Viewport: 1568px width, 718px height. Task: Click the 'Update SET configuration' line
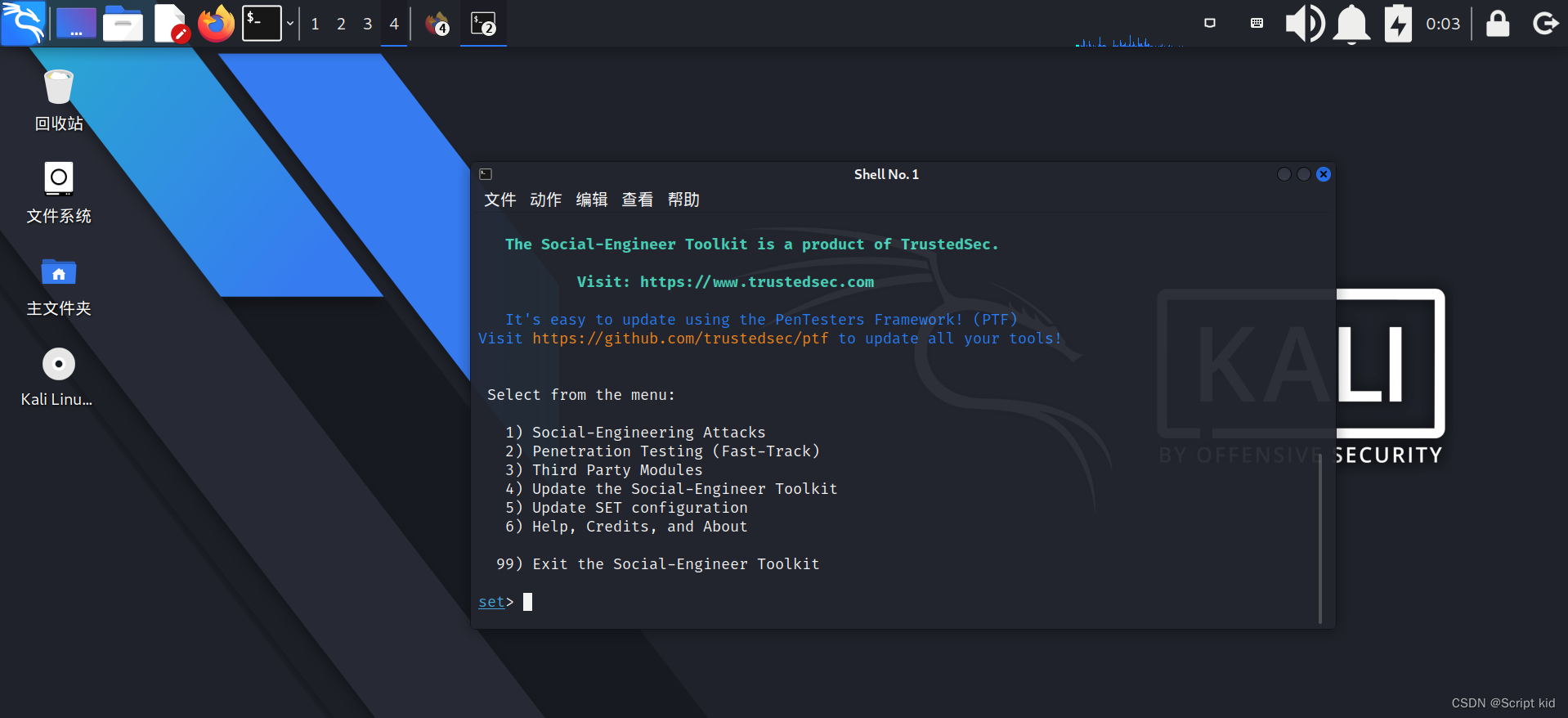(626, 508)
